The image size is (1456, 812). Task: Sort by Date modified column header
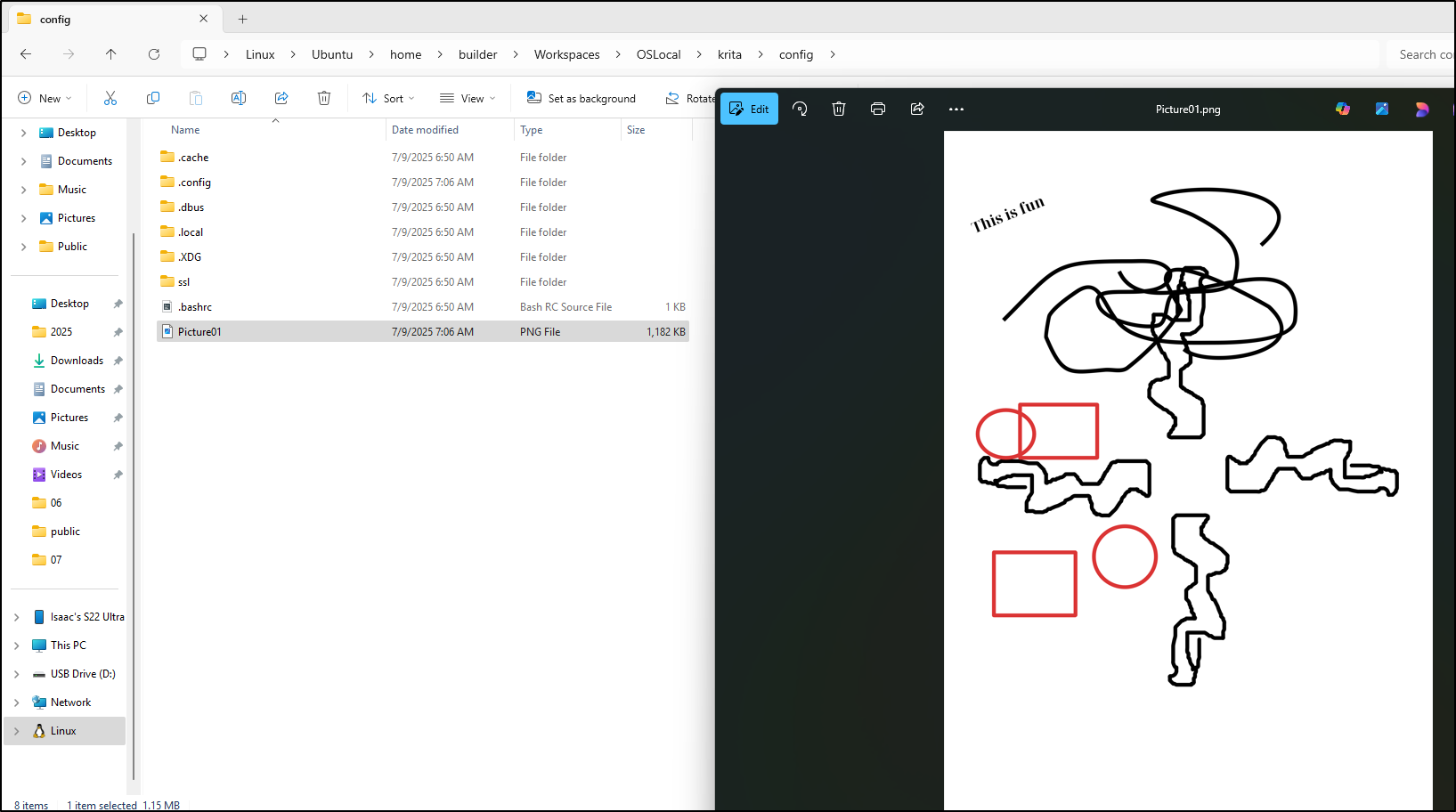point(425,130)
